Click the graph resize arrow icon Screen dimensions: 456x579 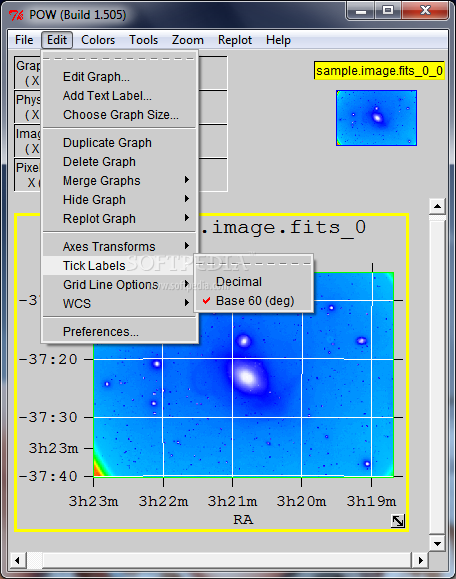pyautogui.click(x=398, y=521)
